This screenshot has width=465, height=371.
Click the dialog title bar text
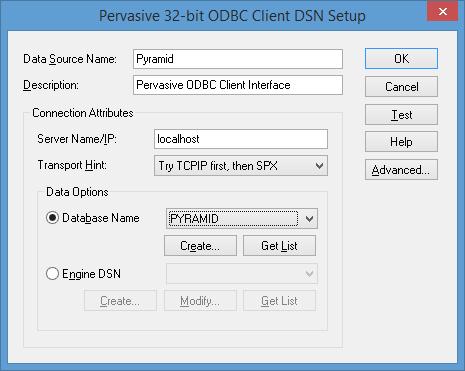tap(232, 16)
